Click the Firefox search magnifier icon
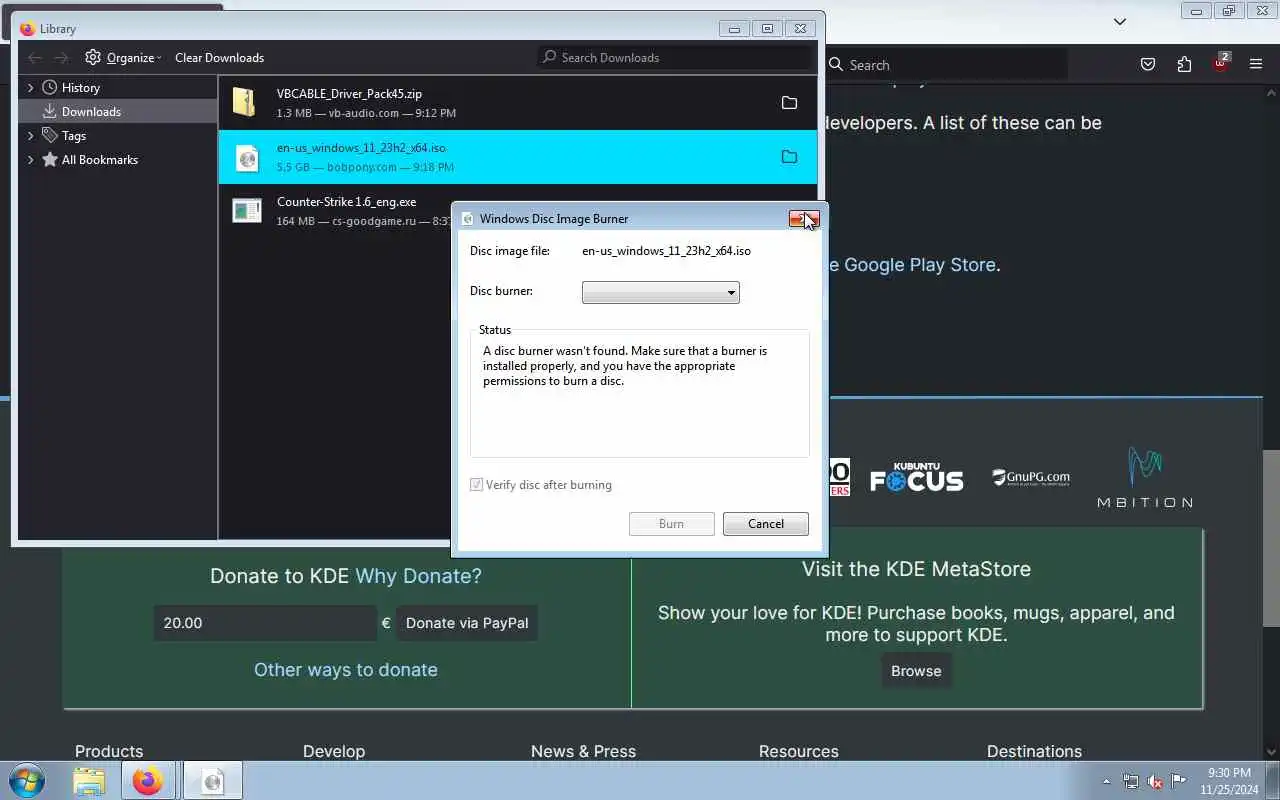 coord(836,65)
